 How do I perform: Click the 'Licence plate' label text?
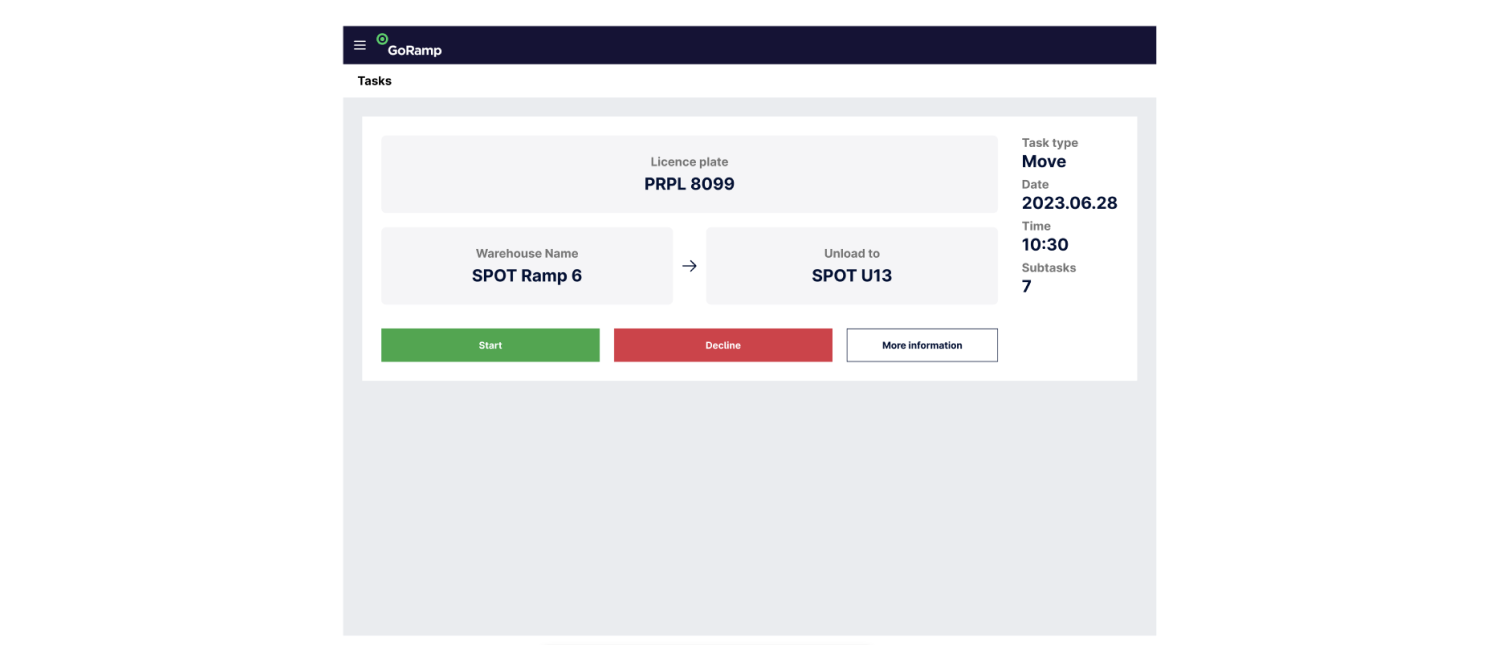(689, 162)
